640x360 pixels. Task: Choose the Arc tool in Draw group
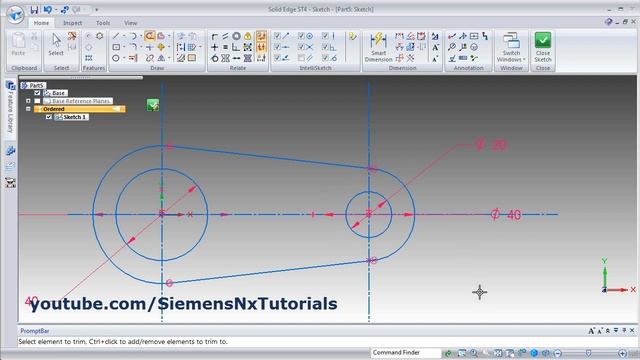[133, 36]
